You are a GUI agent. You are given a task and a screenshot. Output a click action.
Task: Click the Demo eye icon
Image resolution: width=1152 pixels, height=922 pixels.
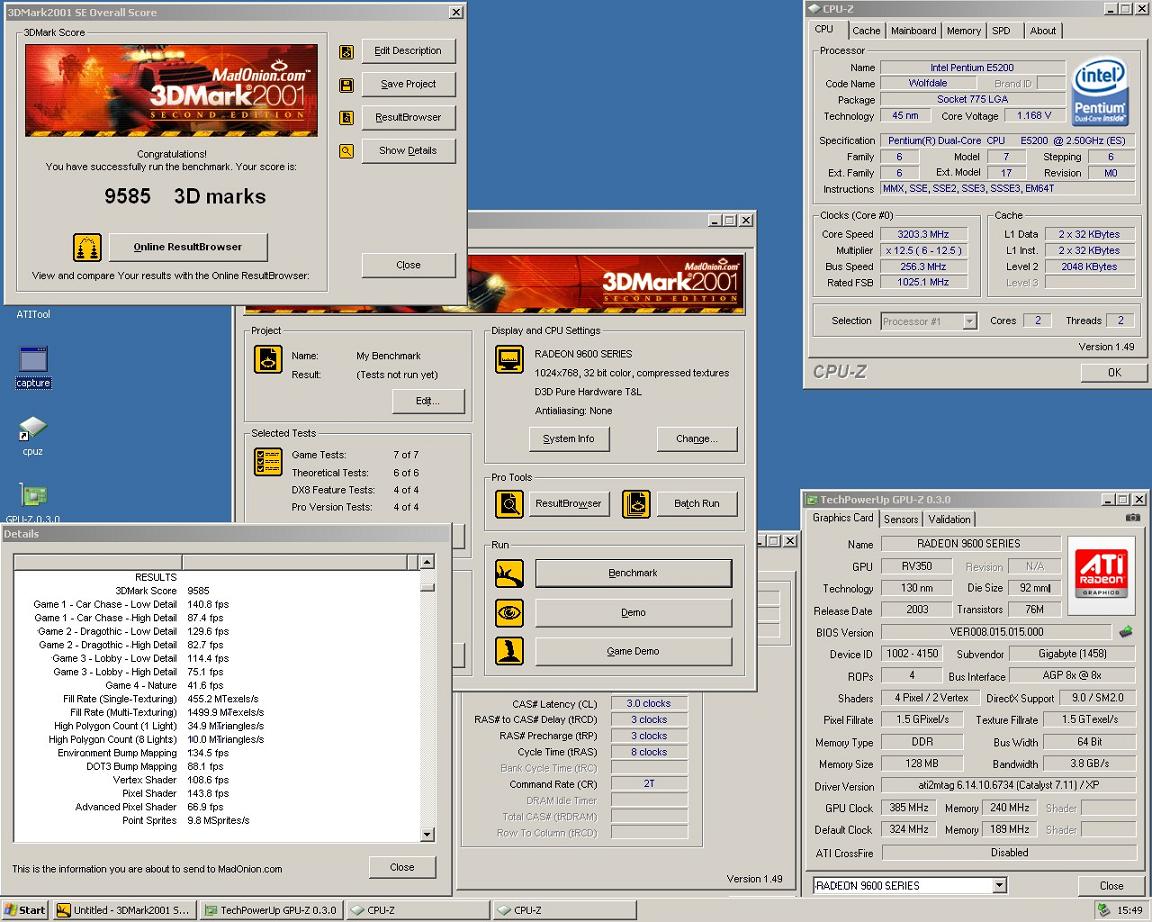[509, 613]
